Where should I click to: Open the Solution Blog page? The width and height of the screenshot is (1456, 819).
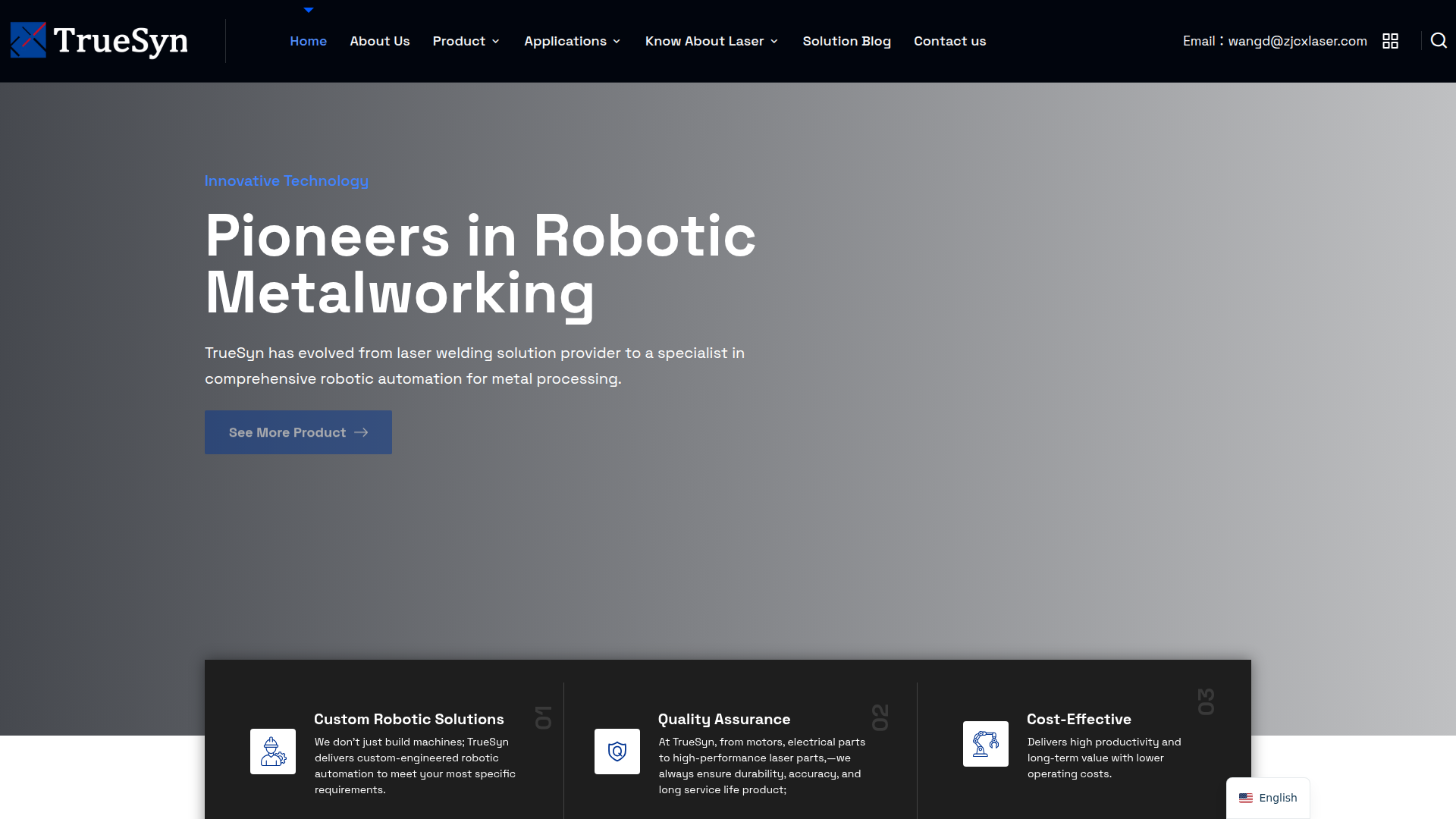(x=846, y=41)
